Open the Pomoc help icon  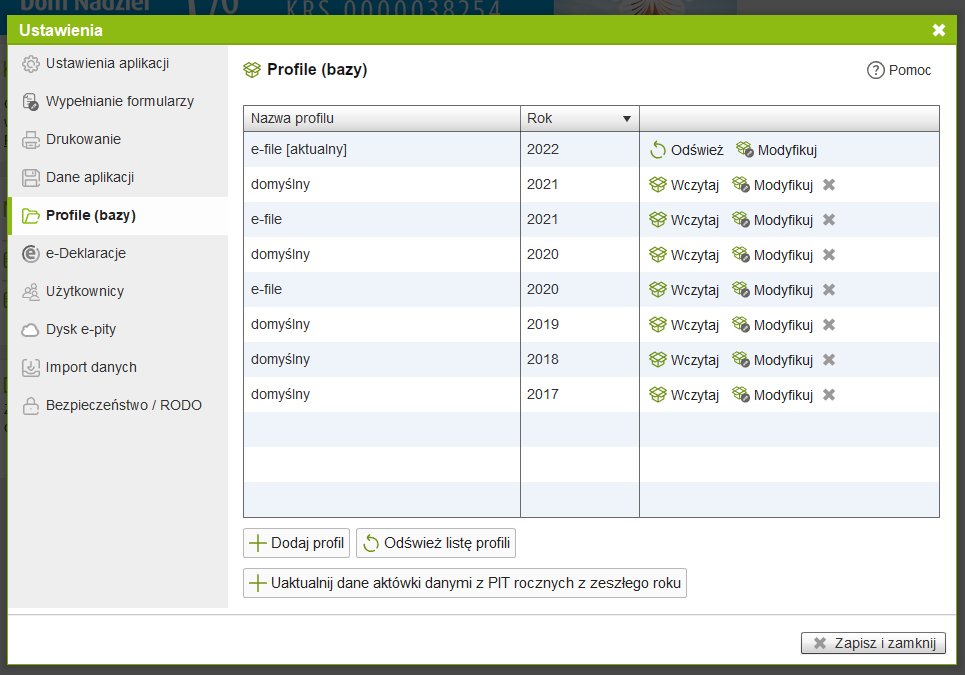coord(876,70)
